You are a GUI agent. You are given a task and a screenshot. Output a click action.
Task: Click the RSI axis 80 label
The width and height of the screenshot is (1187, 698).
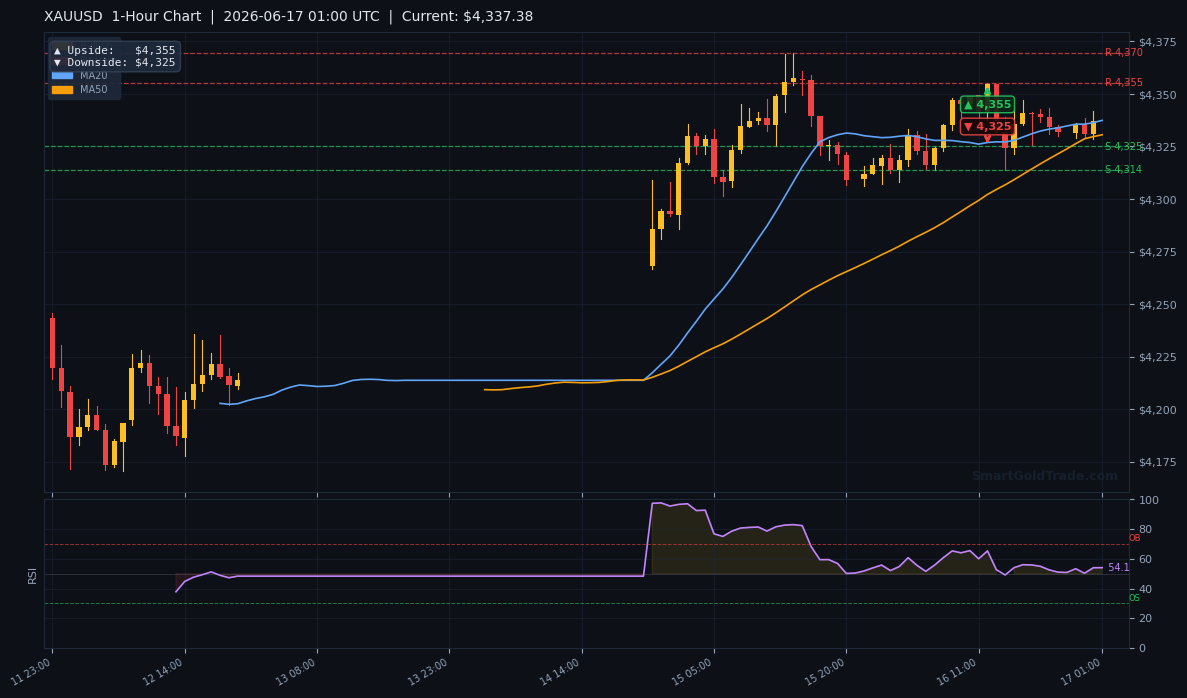pos(1145,530)
